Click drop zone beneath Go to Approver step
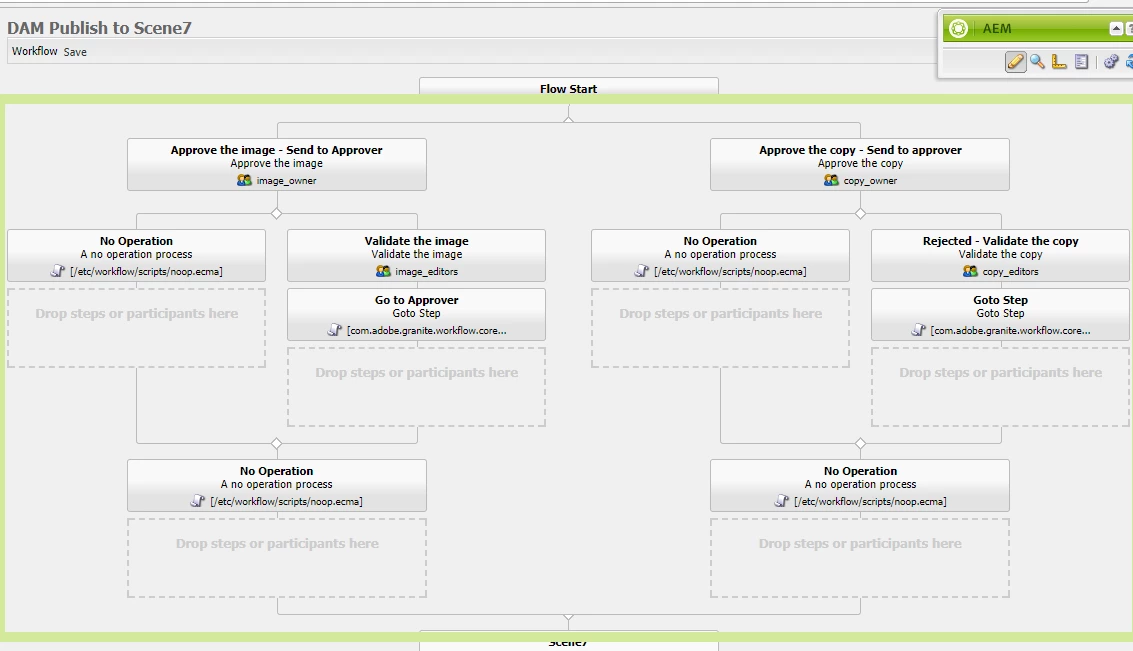The image size is (1133, 651). click(416, 387)
